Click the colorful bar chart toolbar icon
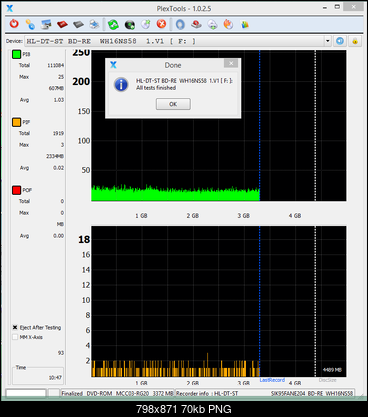 [x=245, y=24]
